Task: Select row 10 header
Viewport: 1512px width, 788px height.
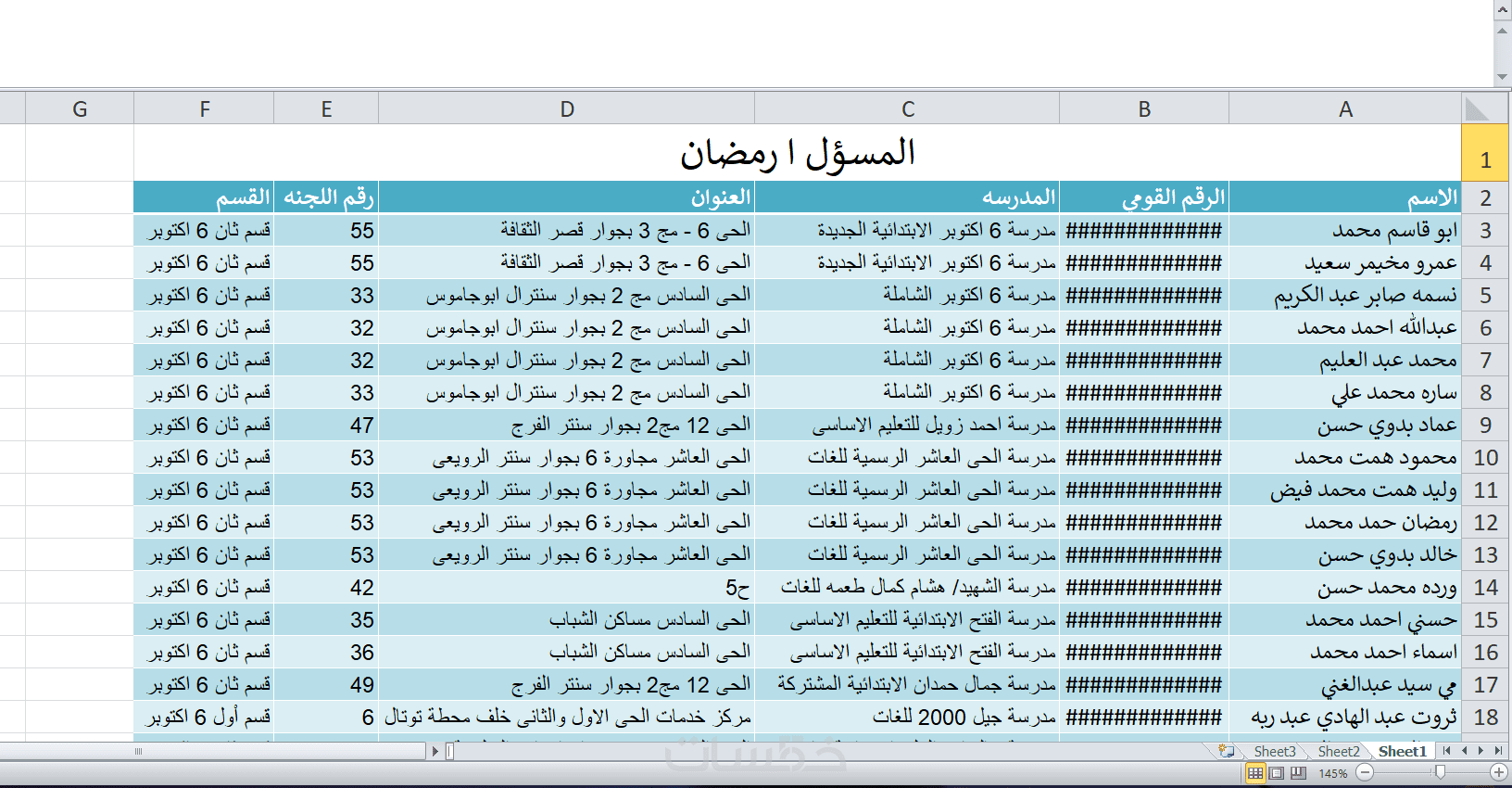Action: click(x=1485, y=457)
